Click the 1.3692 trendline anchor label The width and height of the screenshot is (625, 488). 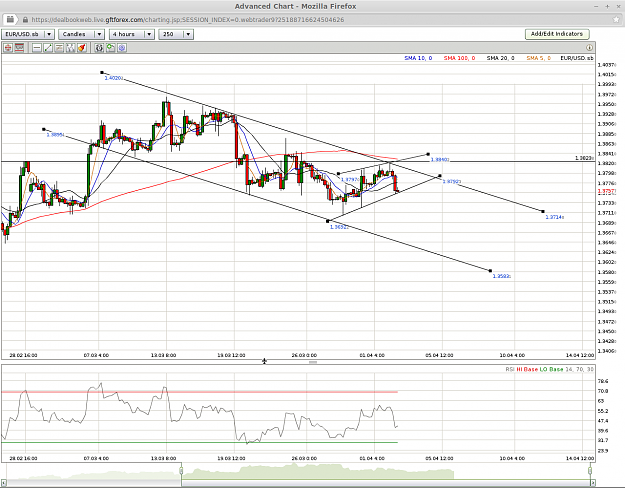339,227
